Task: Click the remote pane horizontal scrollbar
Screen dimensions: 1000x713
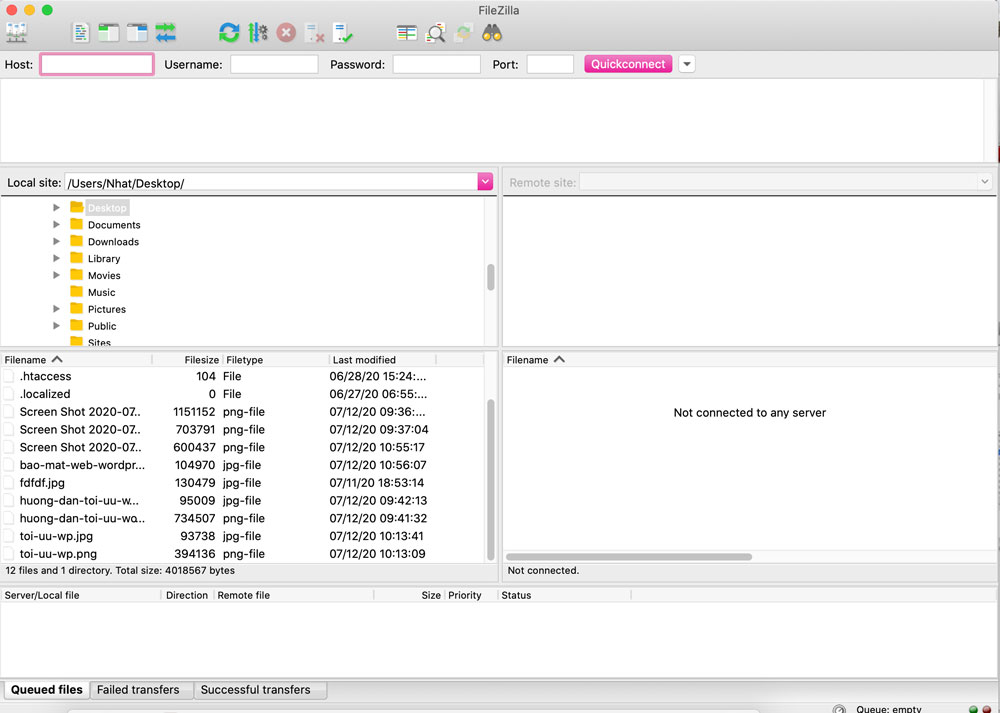Action: [x=629, y=557]
